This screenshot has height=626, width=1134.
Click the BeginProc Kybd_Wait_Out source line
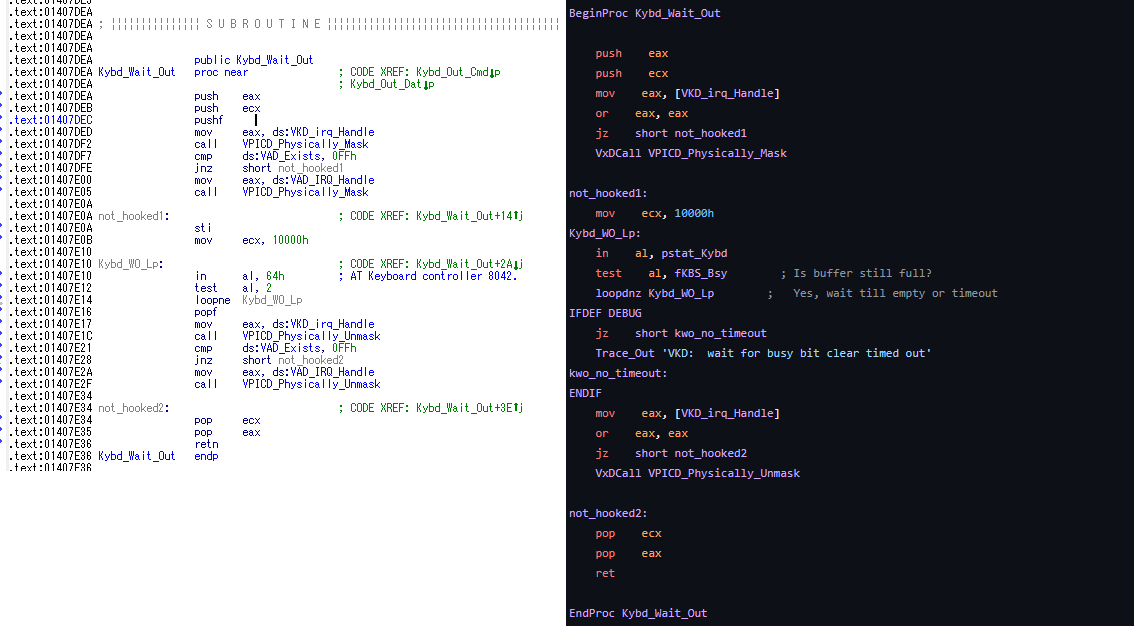coord(644,13)
